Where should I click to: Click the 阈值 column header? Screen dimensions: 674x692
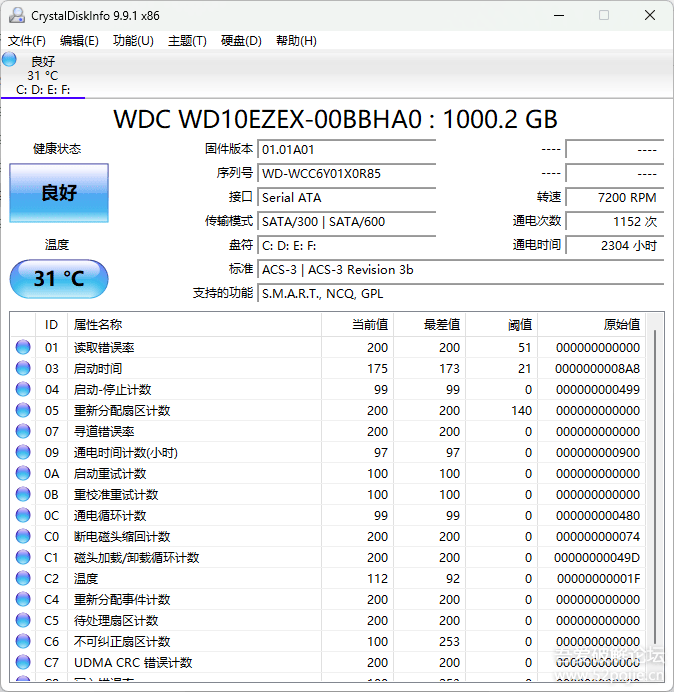501,325
